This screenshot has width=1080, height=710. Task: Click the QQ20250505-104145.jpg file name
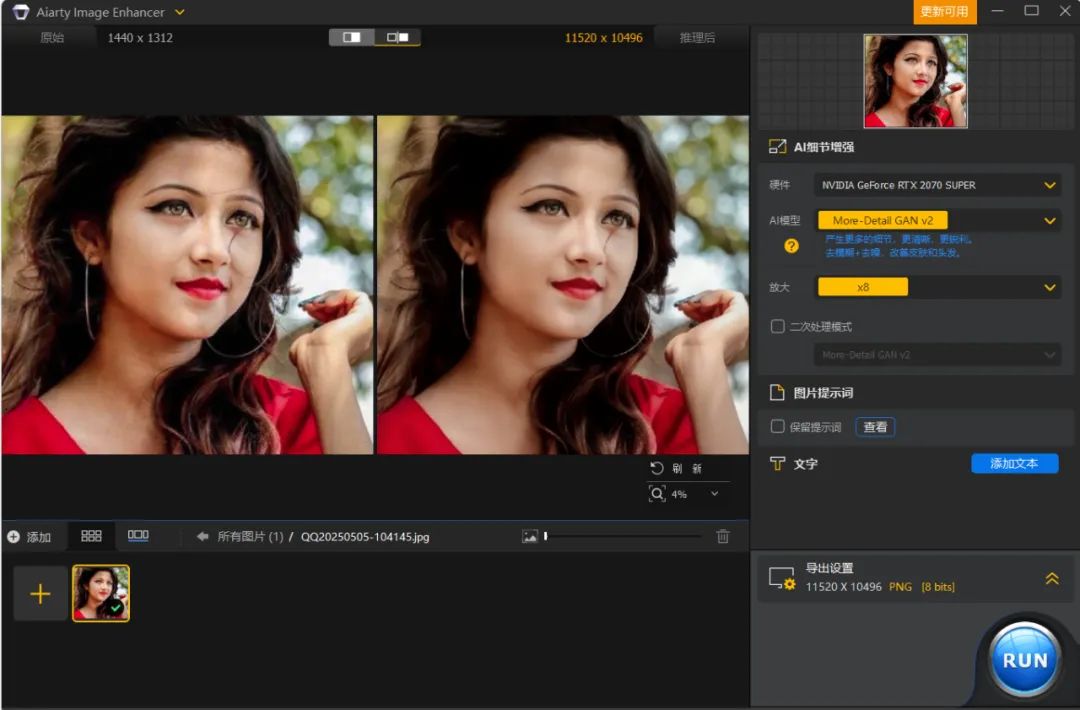click(365, 536)
